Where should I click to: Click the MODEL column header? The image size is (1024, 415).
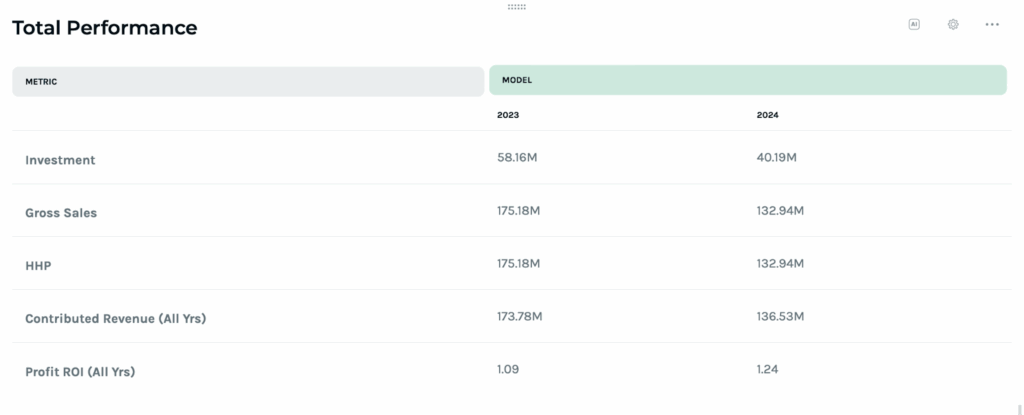[748, 80]
